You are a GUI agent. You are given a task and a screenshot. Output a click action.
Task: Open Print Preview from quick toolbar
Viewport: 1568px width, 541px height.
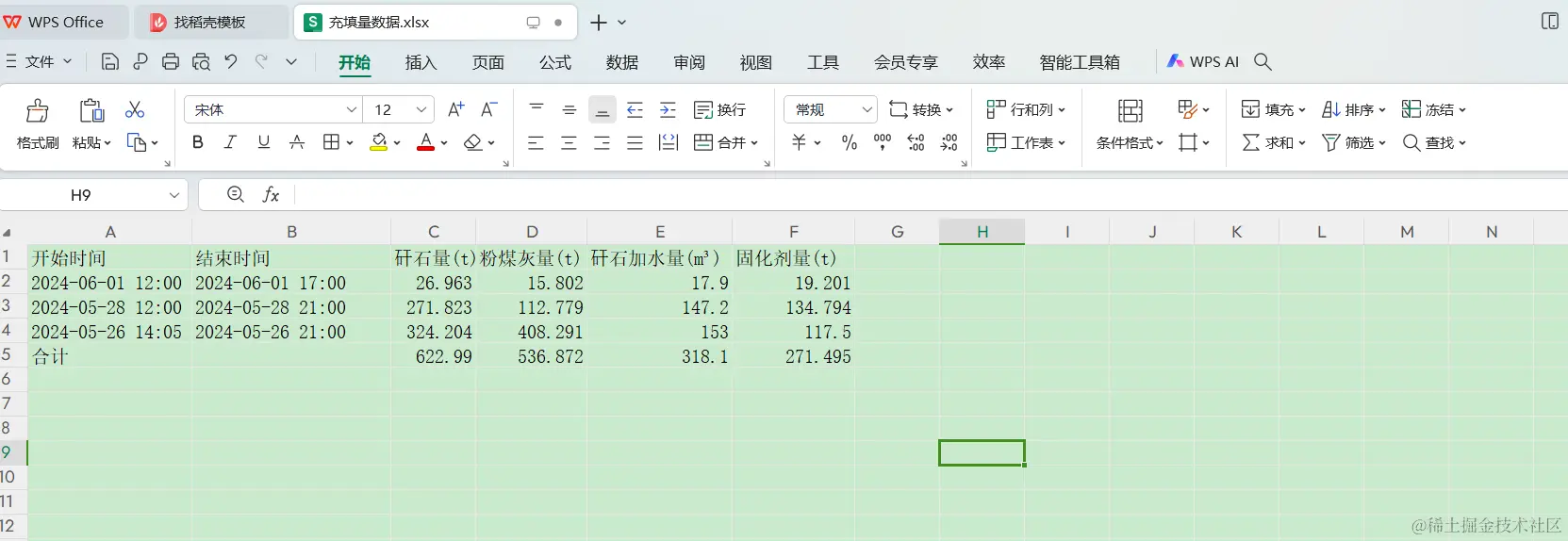(x=201, y=61)
